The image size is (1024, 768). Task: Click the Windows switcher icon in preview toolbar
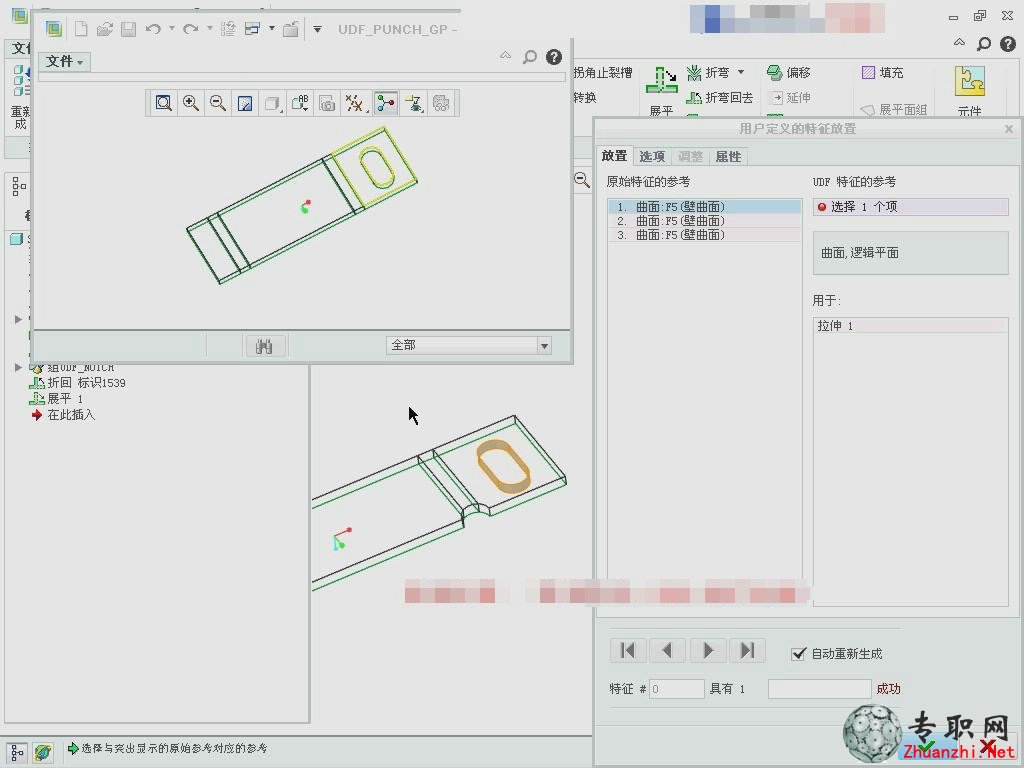click(252, 29)
